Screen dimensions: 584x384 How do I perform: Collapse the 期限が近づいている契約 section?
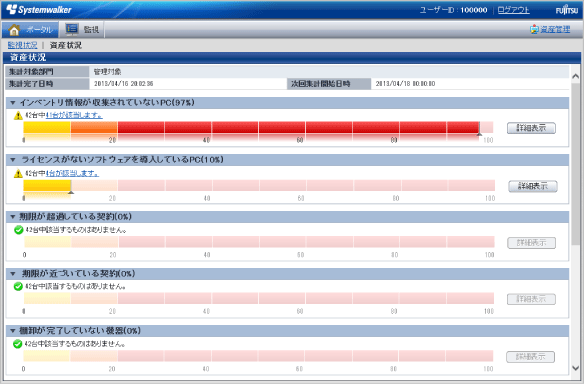pyautogui.click(x=13, y=274)
